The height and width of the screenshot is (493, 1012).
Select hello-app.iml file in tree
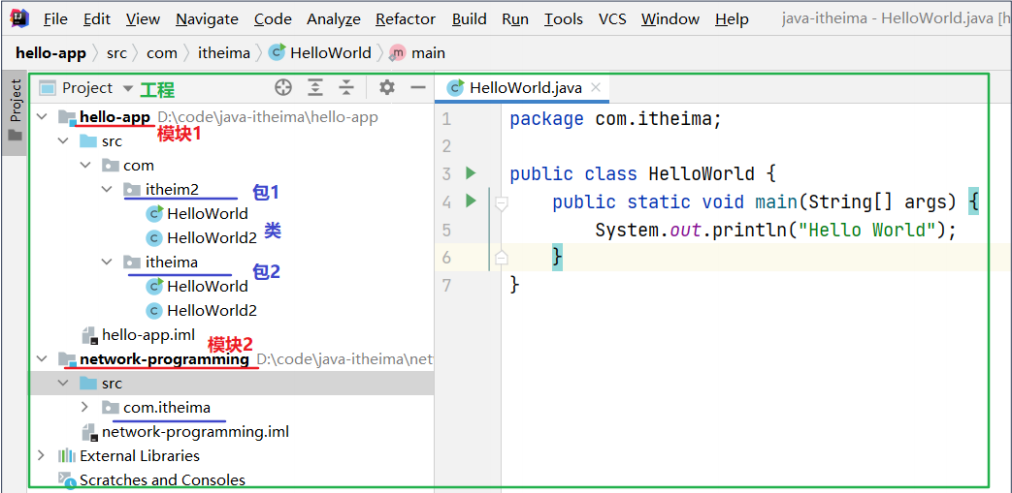(148, 336)
